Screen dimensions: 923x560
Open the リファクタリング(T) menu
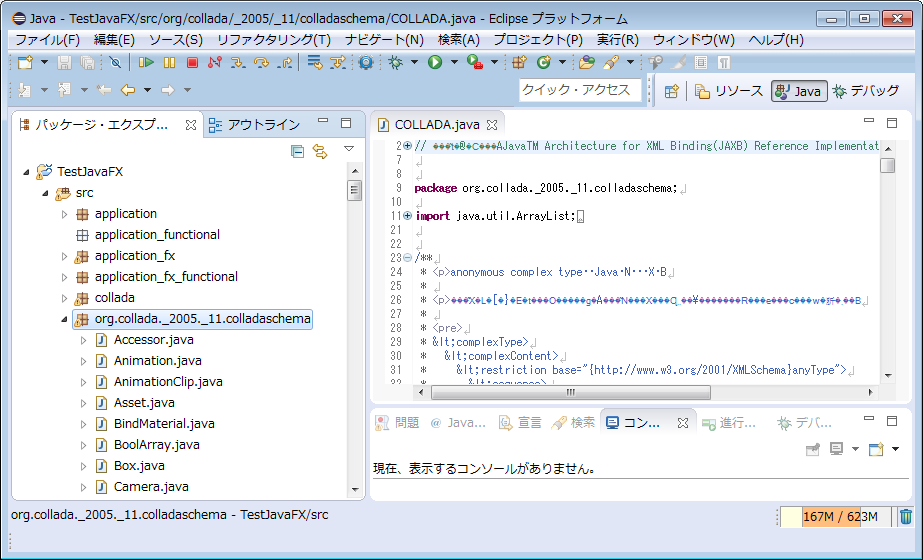click(x=274, y=39)
